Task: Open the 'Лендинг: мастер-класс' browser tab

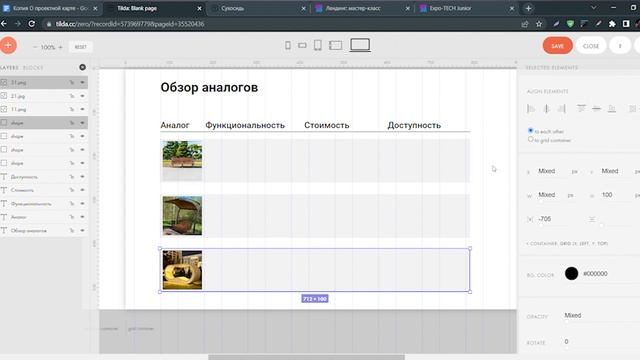Action: [362, 8]
